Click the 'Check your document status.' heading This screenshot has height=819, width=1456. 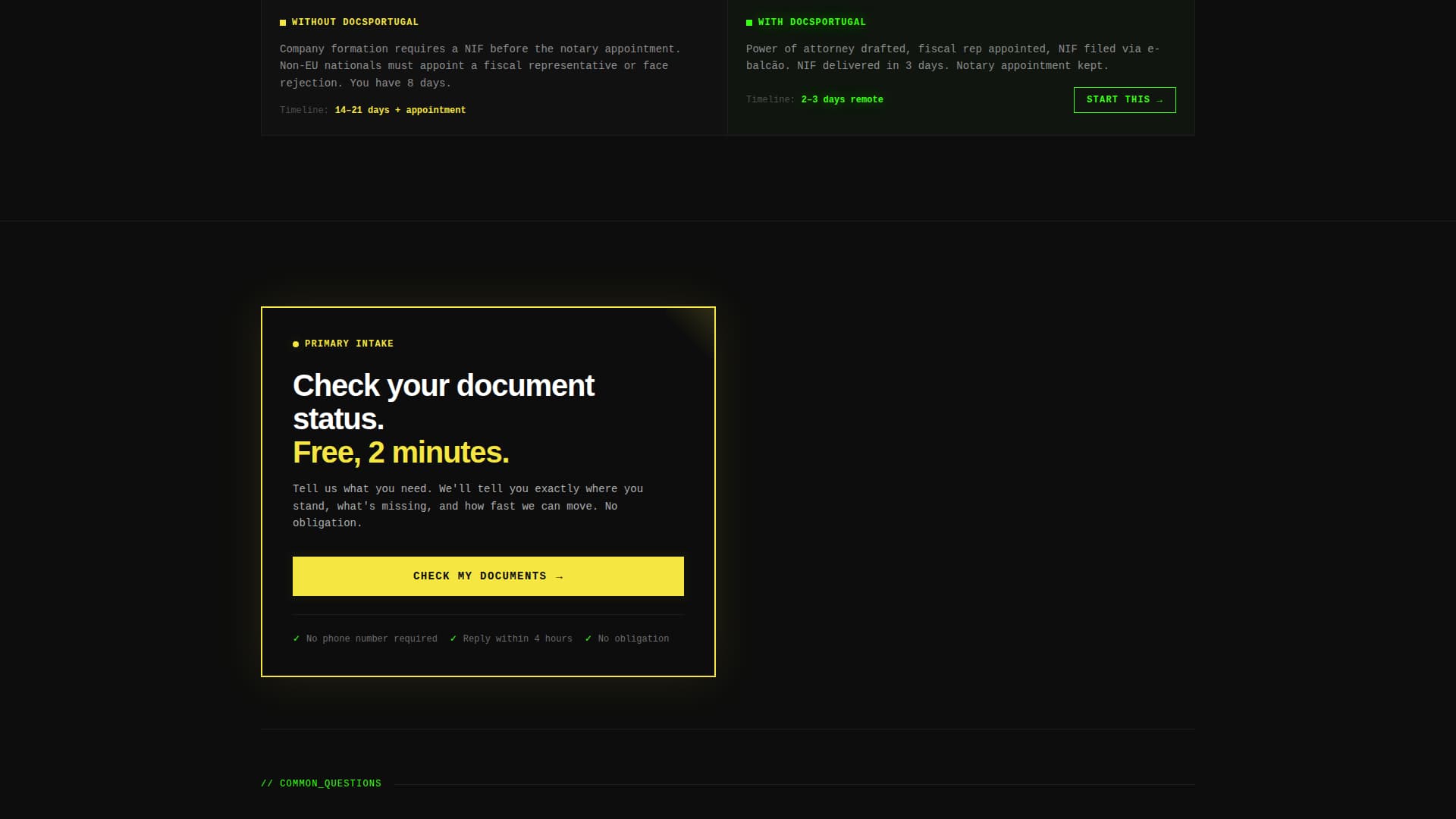point(444,402)
